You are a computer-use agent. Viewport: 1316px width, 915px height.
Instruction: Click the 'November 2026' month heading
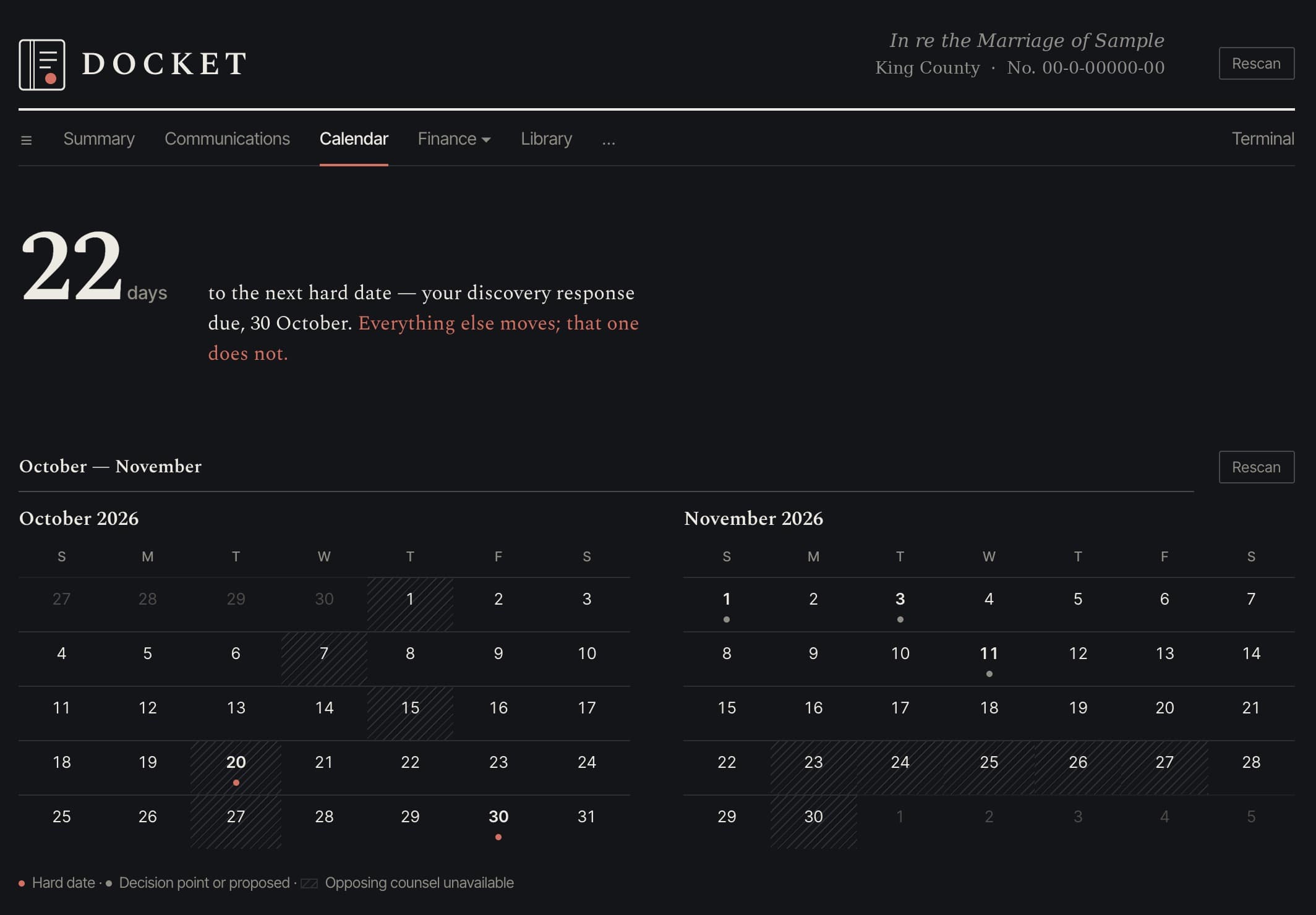pyautogui.click(x=753, y=518)
